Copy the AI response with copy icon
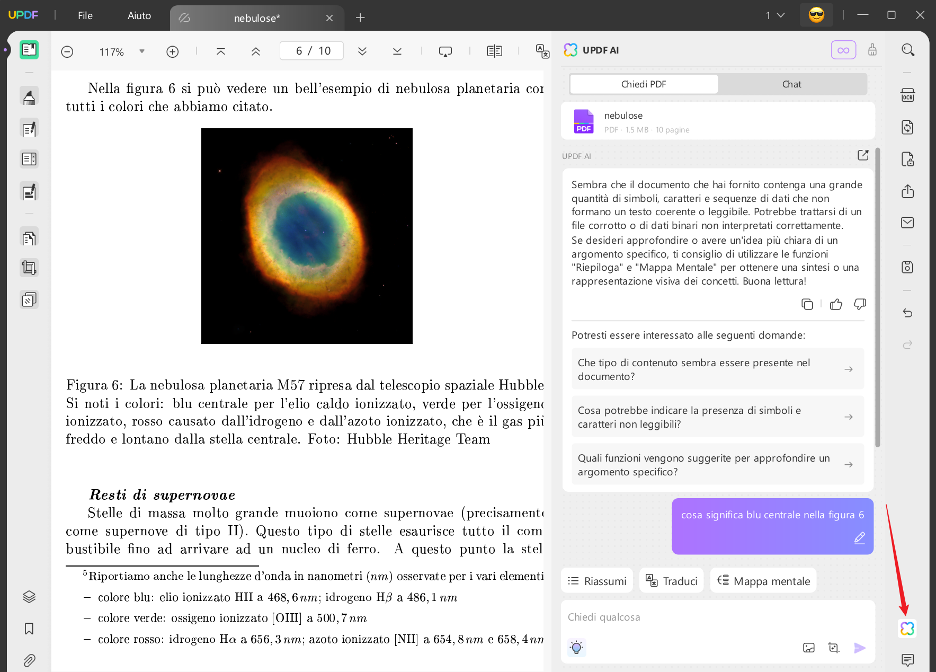The image size is (936, 672). [808, 304]
